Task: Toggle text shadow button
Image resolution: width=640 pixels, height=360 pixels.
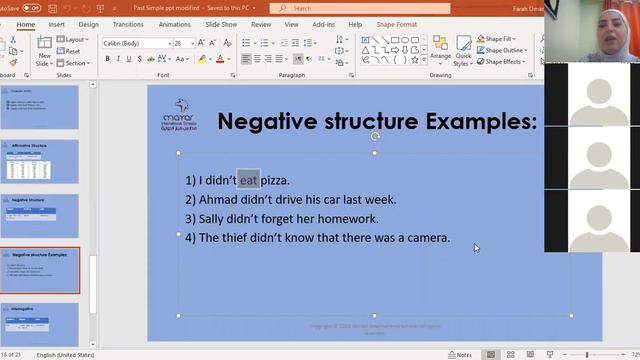Action: point(140,59)
